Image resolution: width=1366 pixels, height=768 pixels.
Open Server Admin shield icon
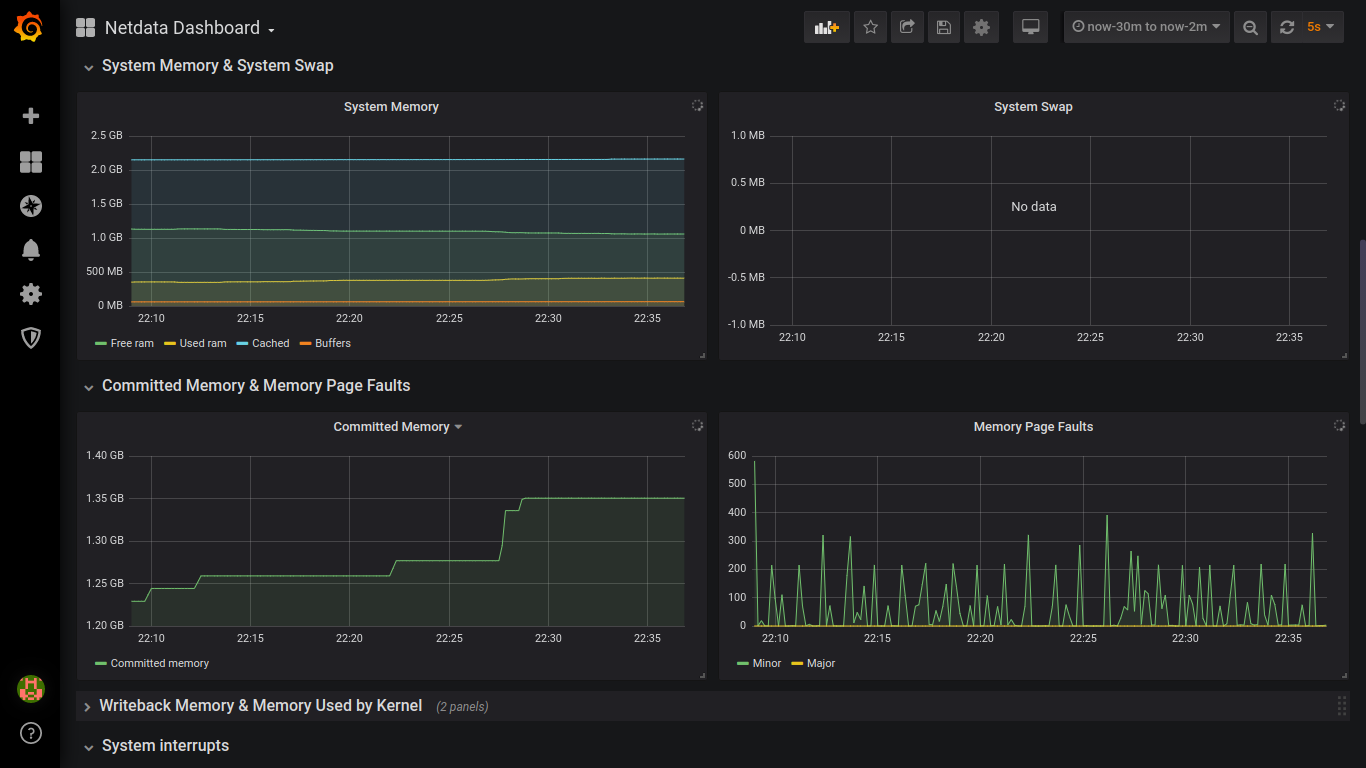click(x=31, y=338)
